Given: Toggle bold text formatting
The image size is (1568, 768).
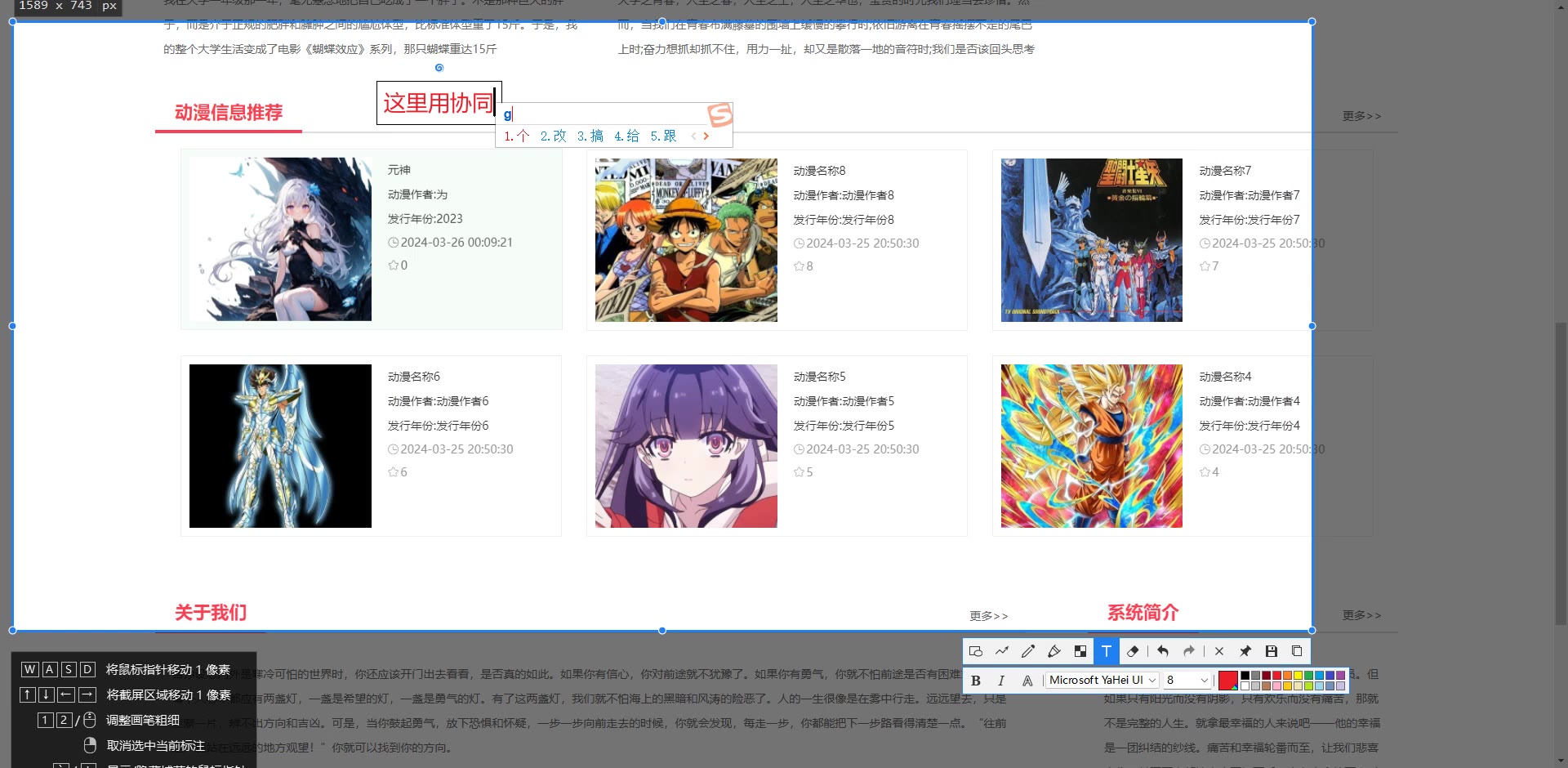Looking at the screenshot, I should (975, 681).
